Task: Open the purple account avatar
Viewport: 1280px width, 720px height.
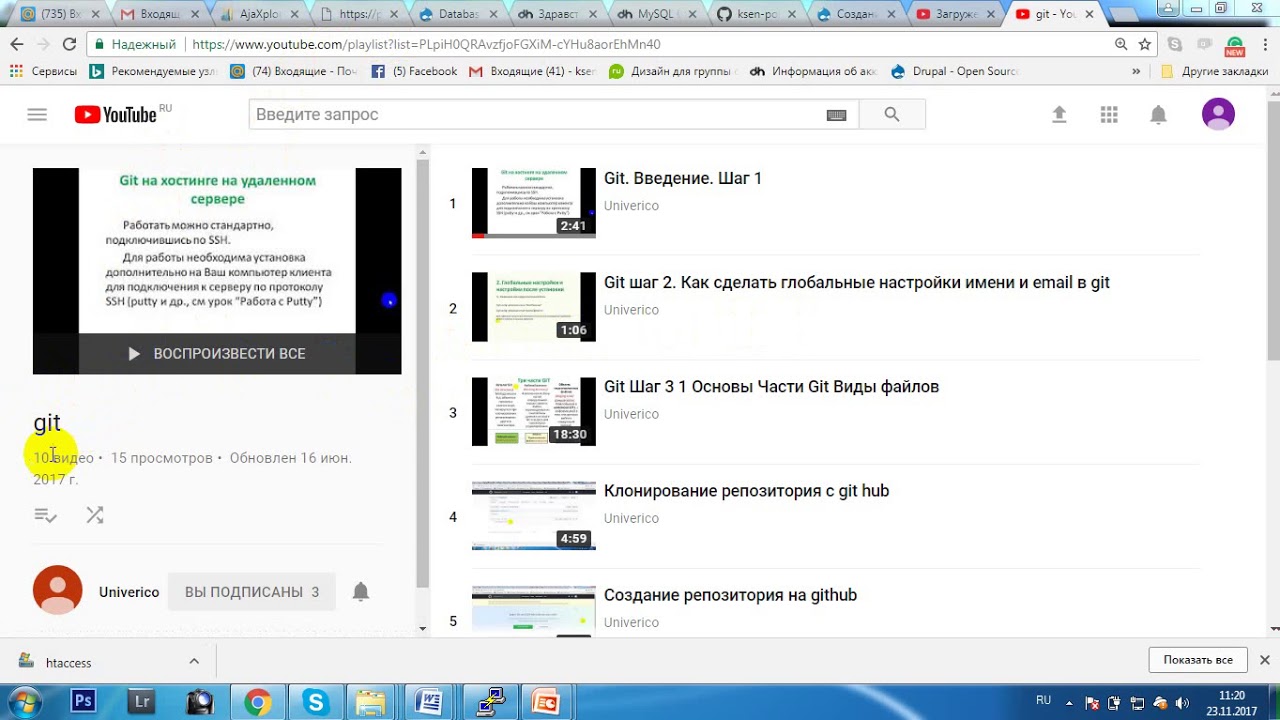Action: coord(1218,114)
